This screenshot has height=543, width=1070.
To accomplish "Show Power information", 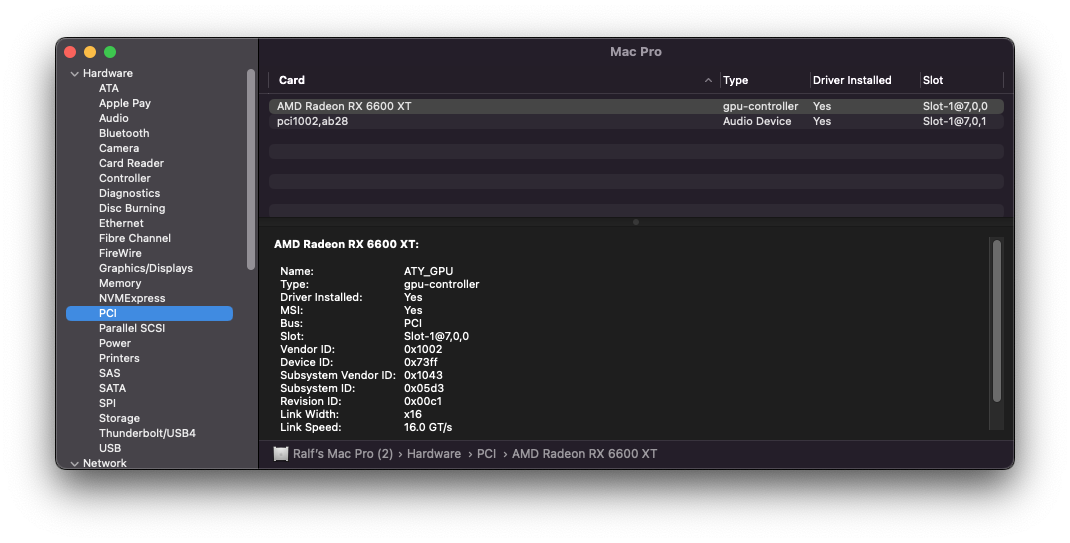I will click(x=115, y=343).
